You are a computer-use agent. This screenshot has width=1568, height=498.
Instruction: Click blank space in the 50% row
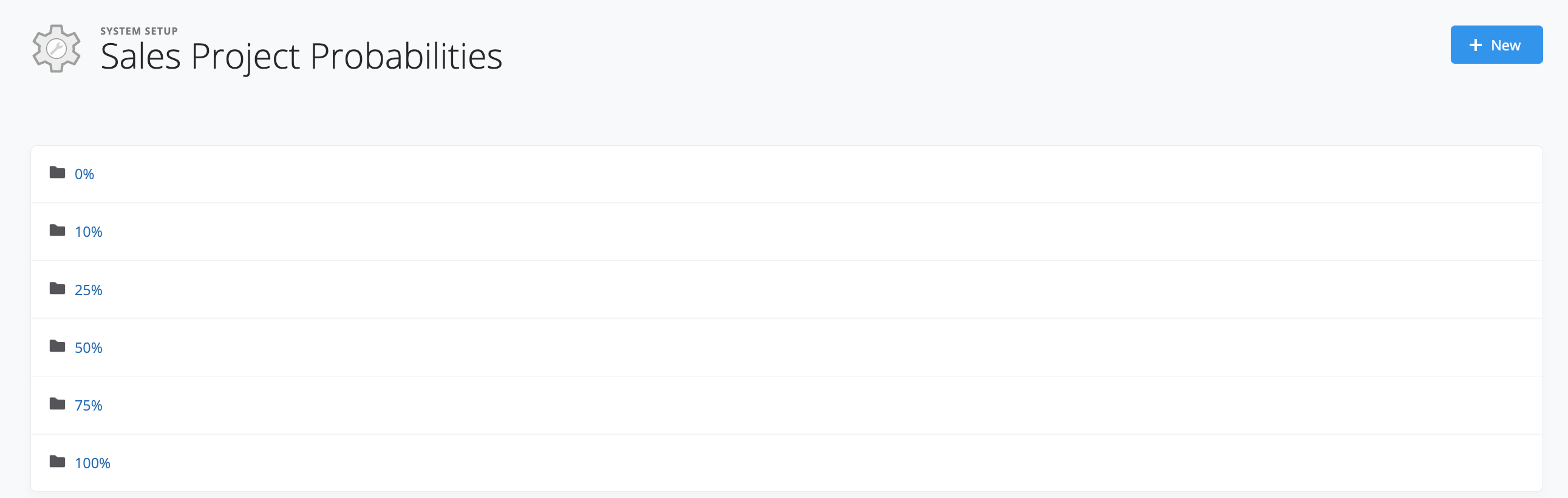pyautogui.click(x=791, y=347)
